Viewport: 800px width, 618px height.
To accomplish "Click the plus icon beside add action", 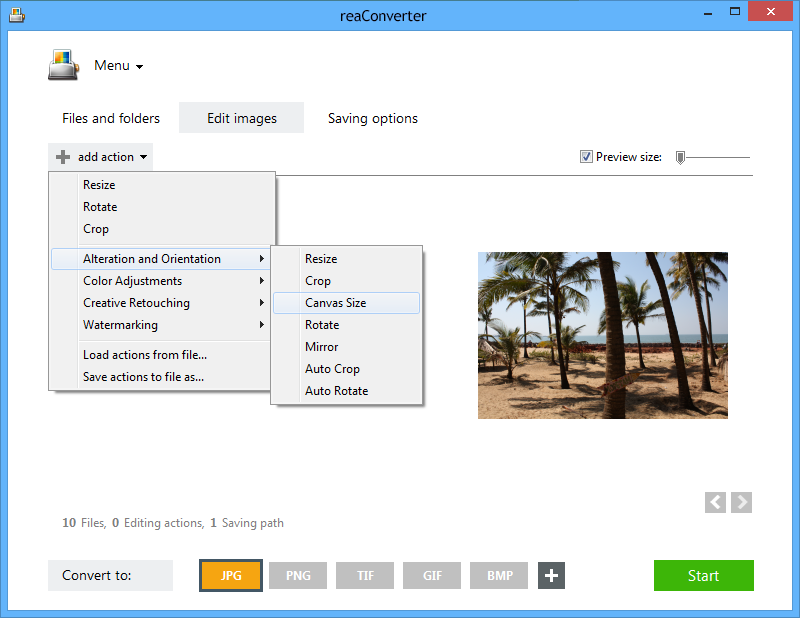I will click(63, 157).
